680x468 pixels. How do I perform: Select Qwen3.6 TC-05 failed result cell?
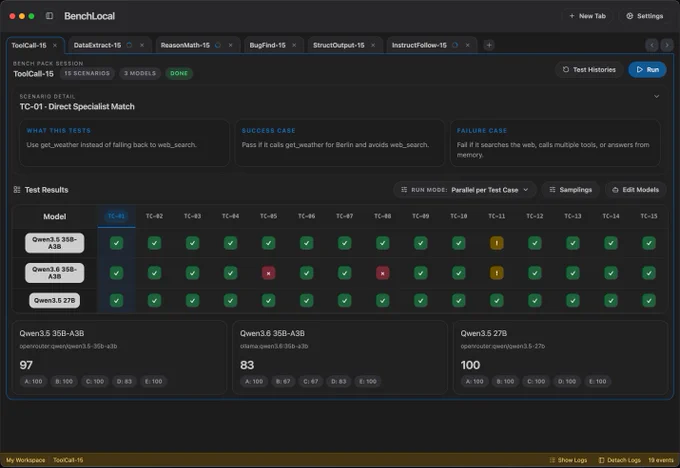pos(268,273)
